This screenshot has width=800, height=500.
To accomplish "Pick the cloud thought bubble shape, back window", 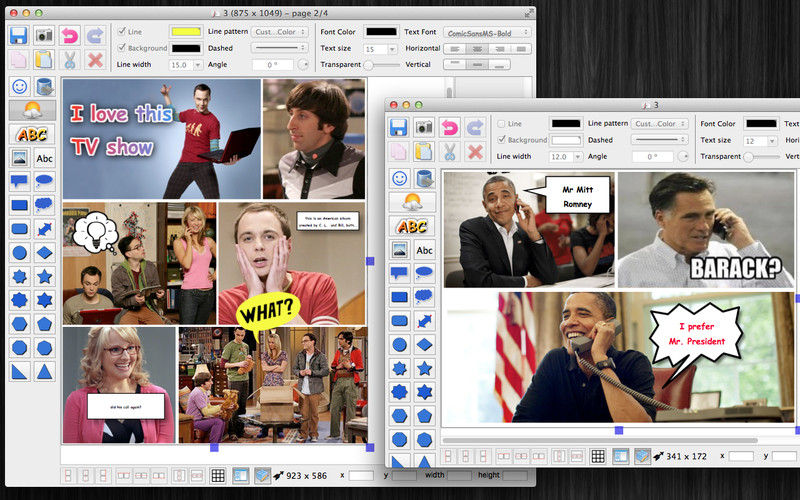I will [44, 205].
